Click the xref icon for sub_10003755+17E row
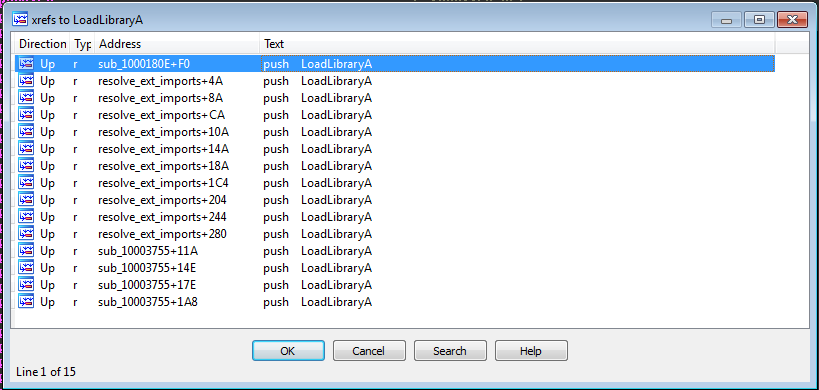The width and height of the screenshot is (819, 390). coord(26,285)
